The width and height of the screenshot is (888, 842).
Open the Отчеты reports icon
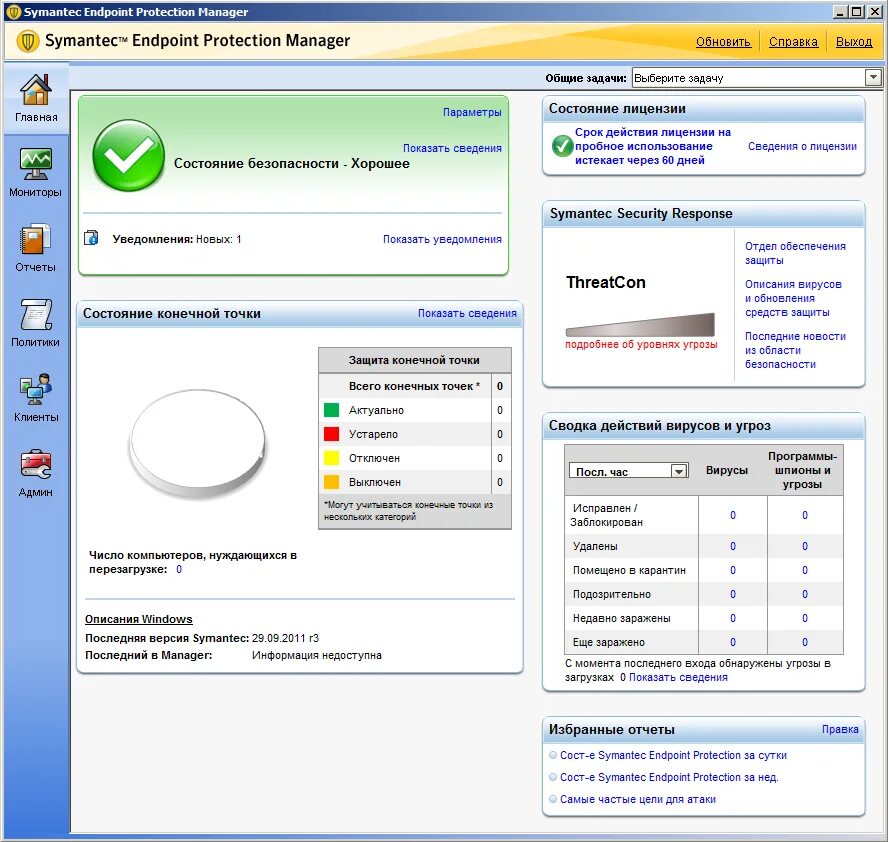pos(36,240)
